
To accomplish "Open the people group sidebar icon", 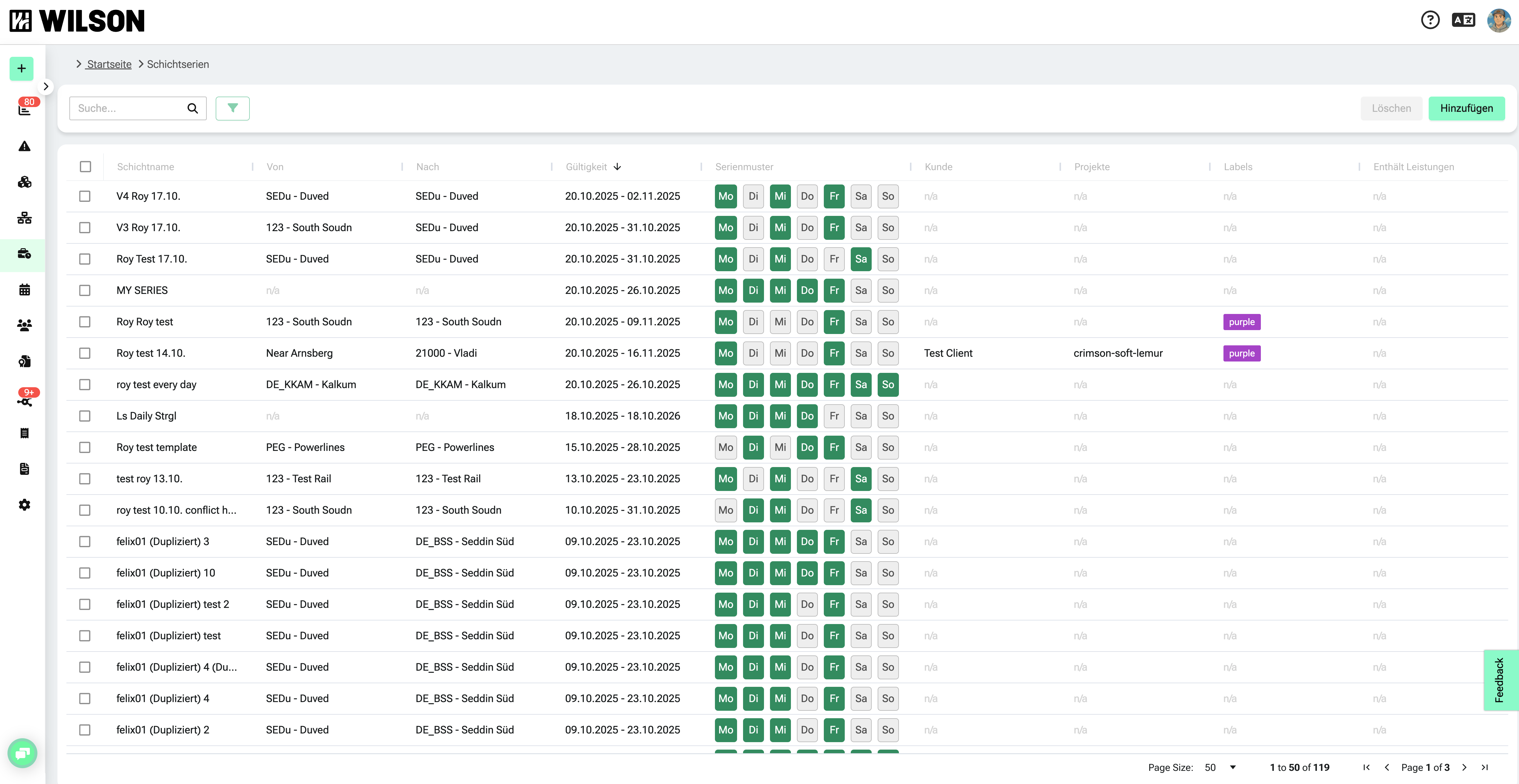I will [24, 325].
